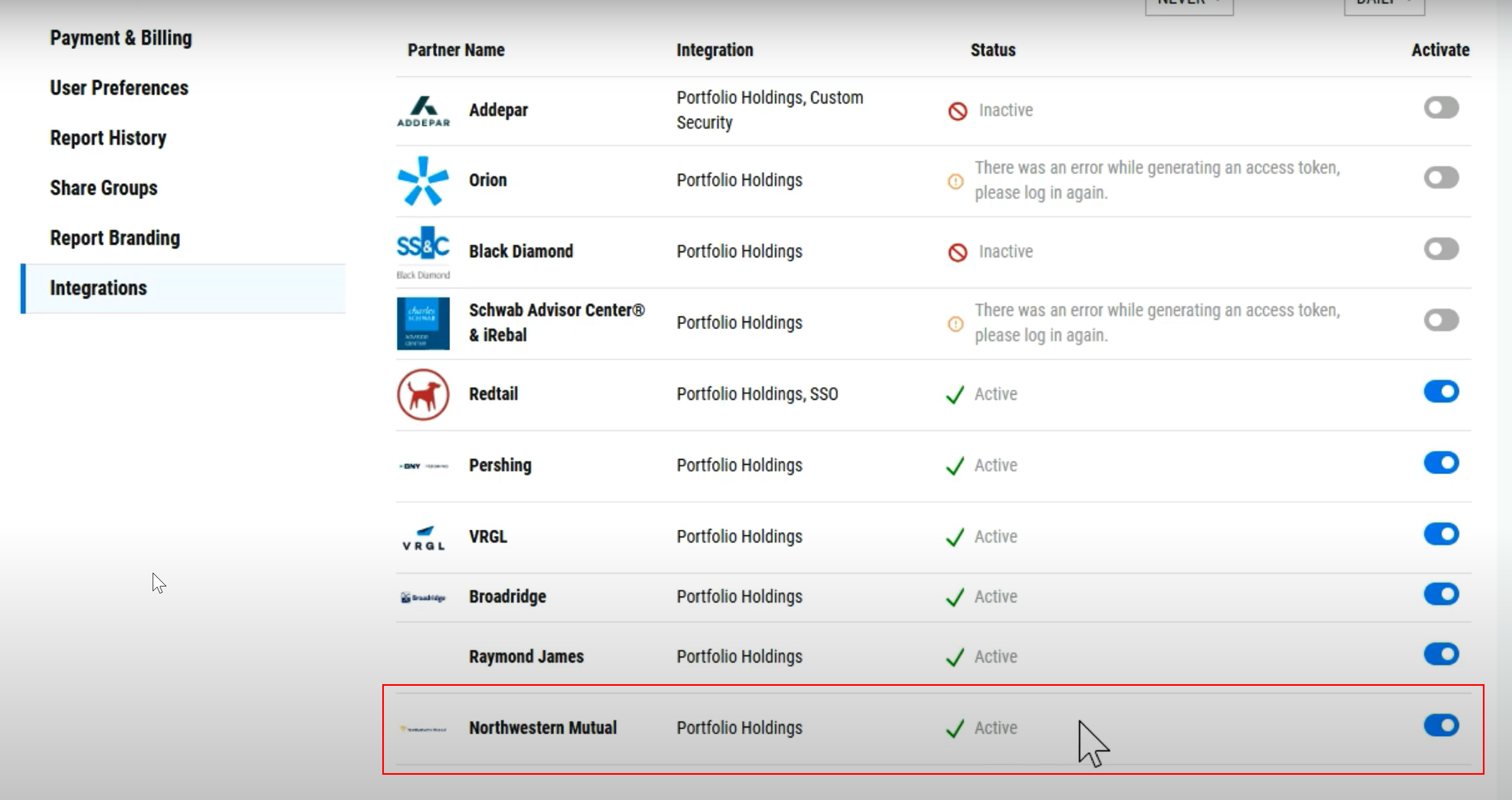Click the Charles Schwab logo tile

pos(423,323)
